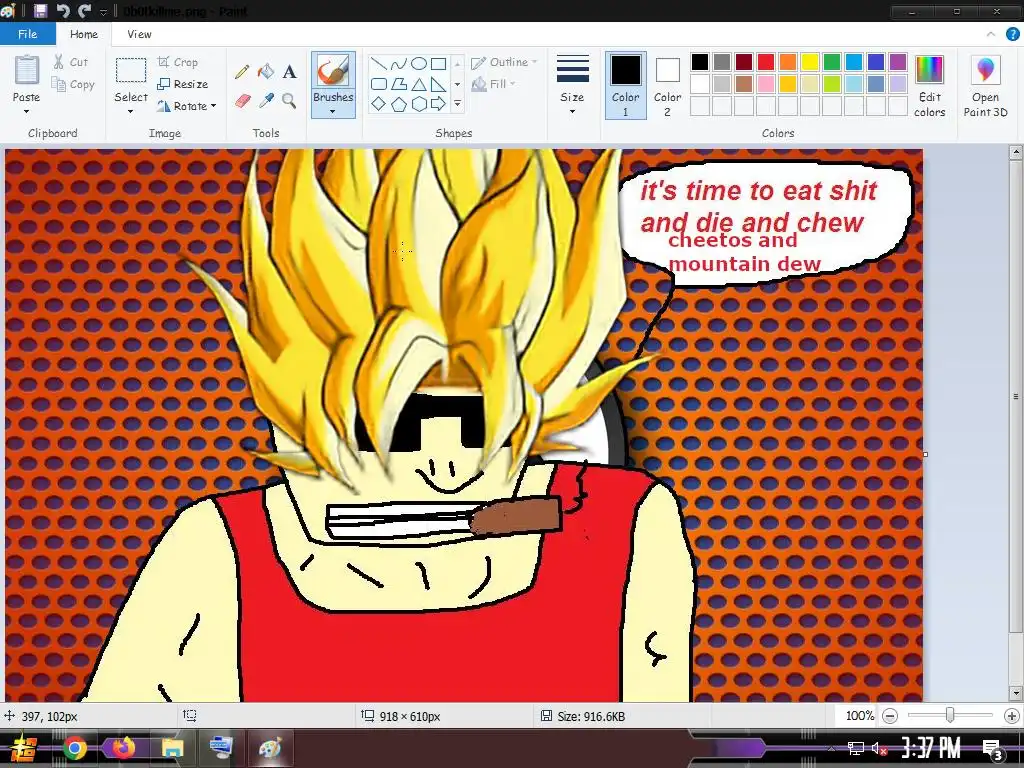Choose the Curve shape

point(398,63)
